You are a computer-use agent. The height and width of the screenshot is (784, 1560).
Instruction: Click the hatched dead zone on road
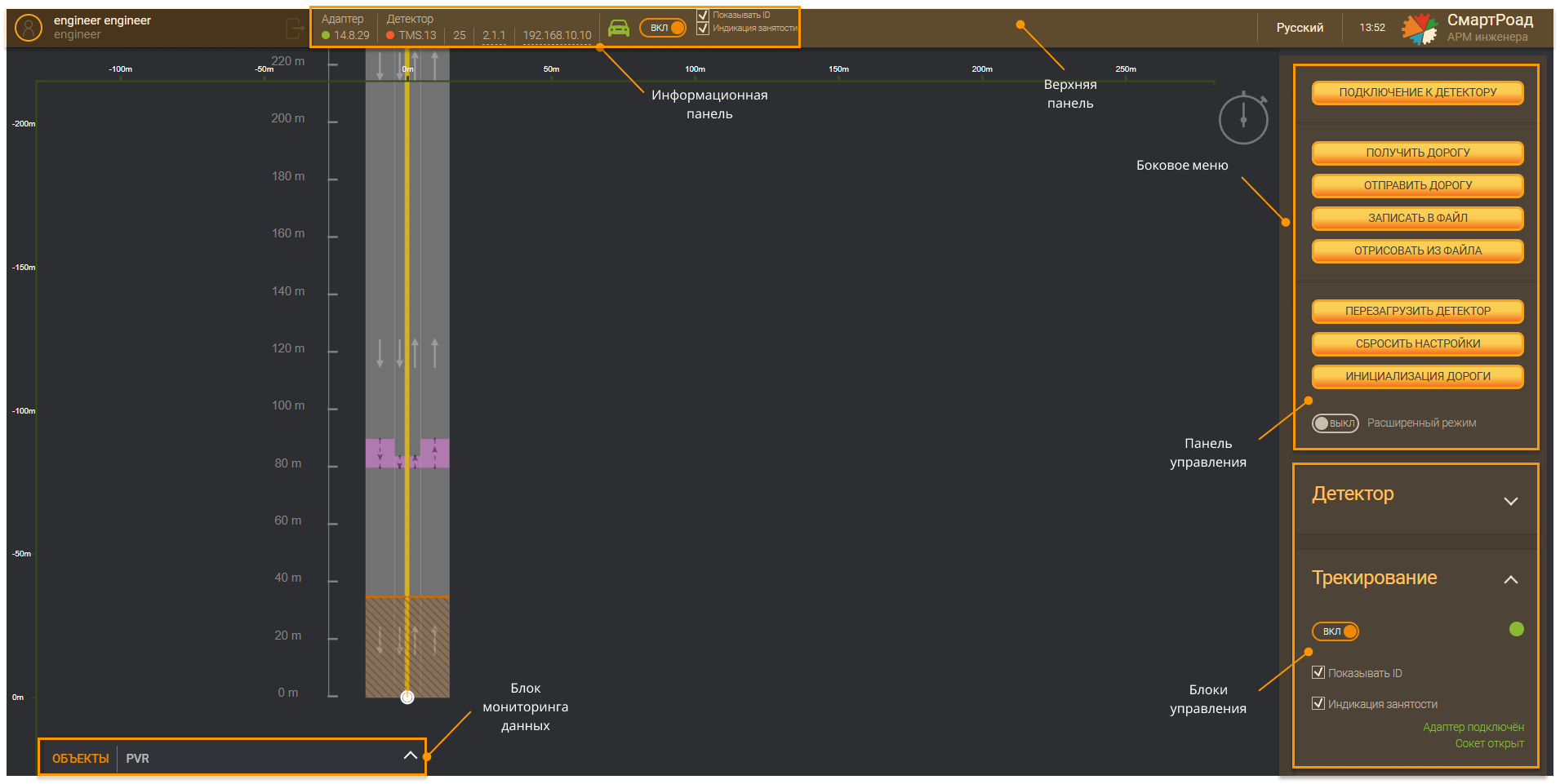(407, 648)
